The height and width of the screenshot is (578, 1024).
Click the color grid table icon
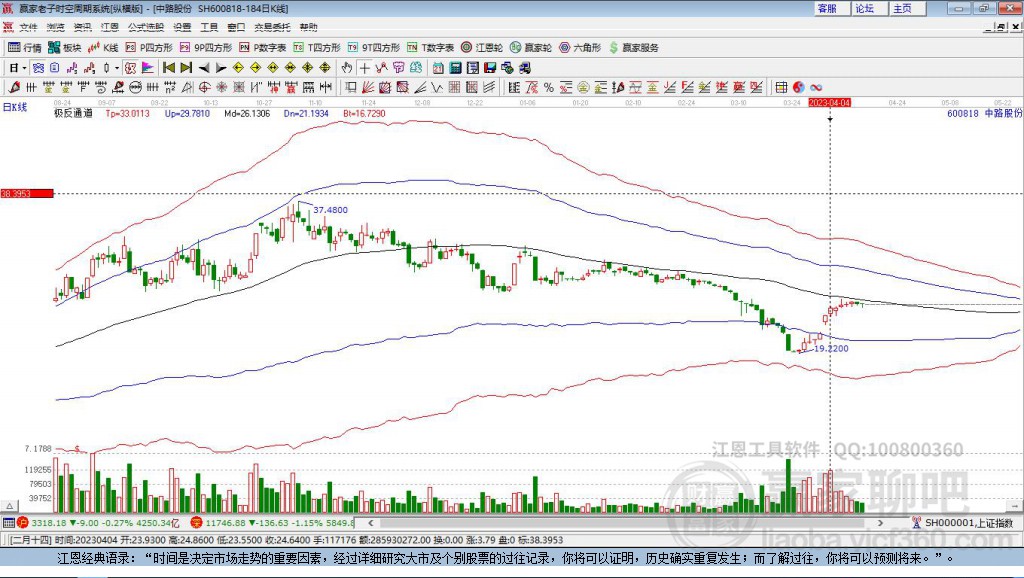[781, 88]
